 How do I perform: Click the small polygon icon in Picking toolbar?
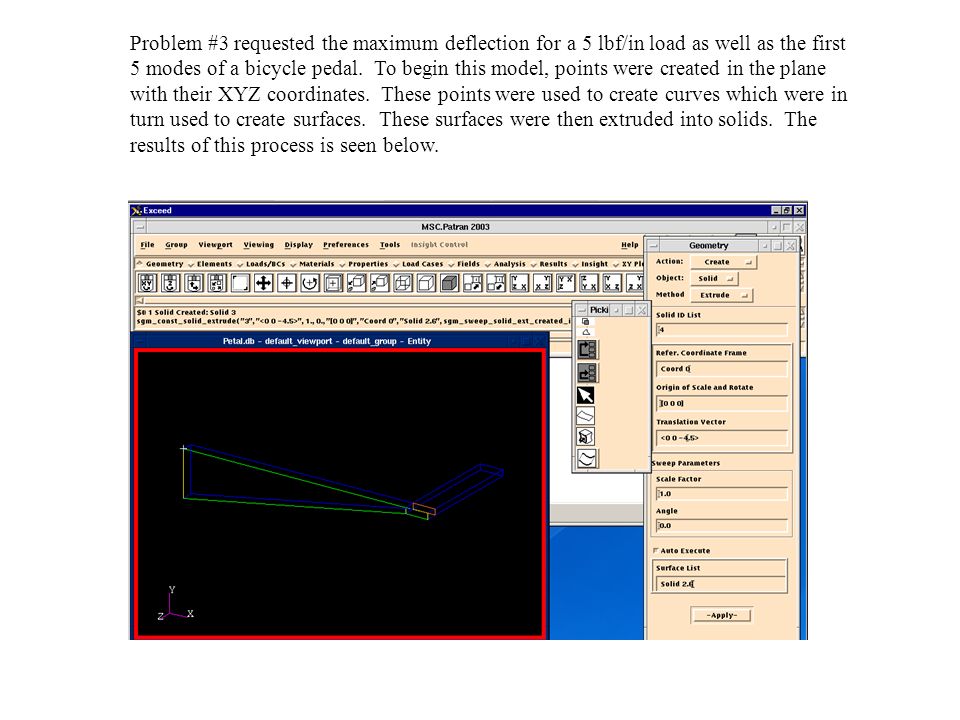[x=586, y=332]
